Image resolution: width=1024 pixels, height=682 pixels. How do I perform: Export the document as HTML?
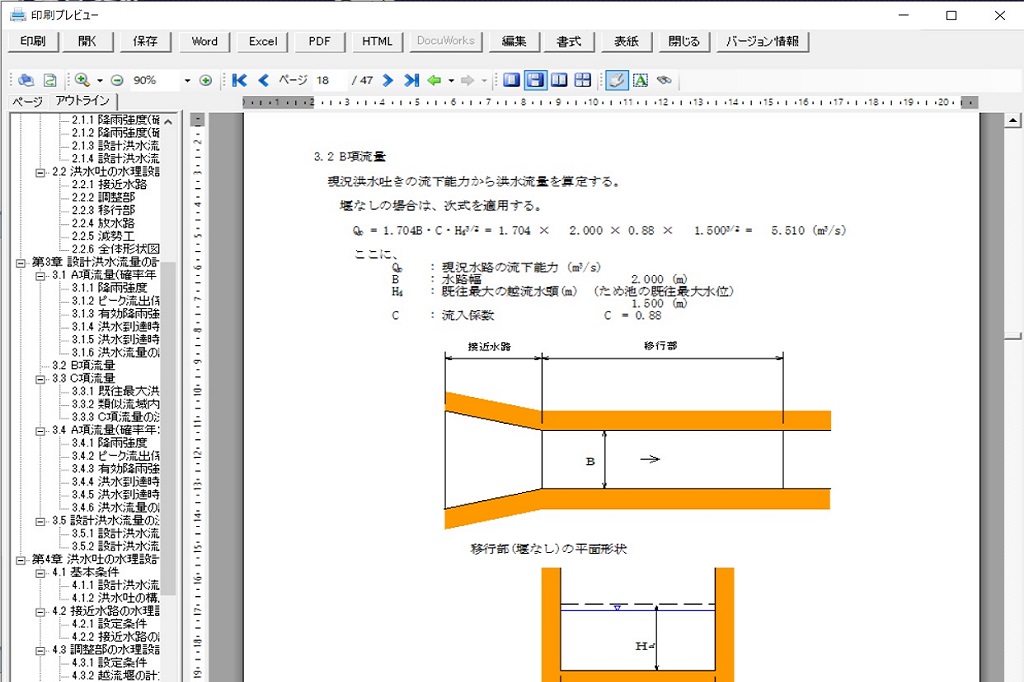377,41
